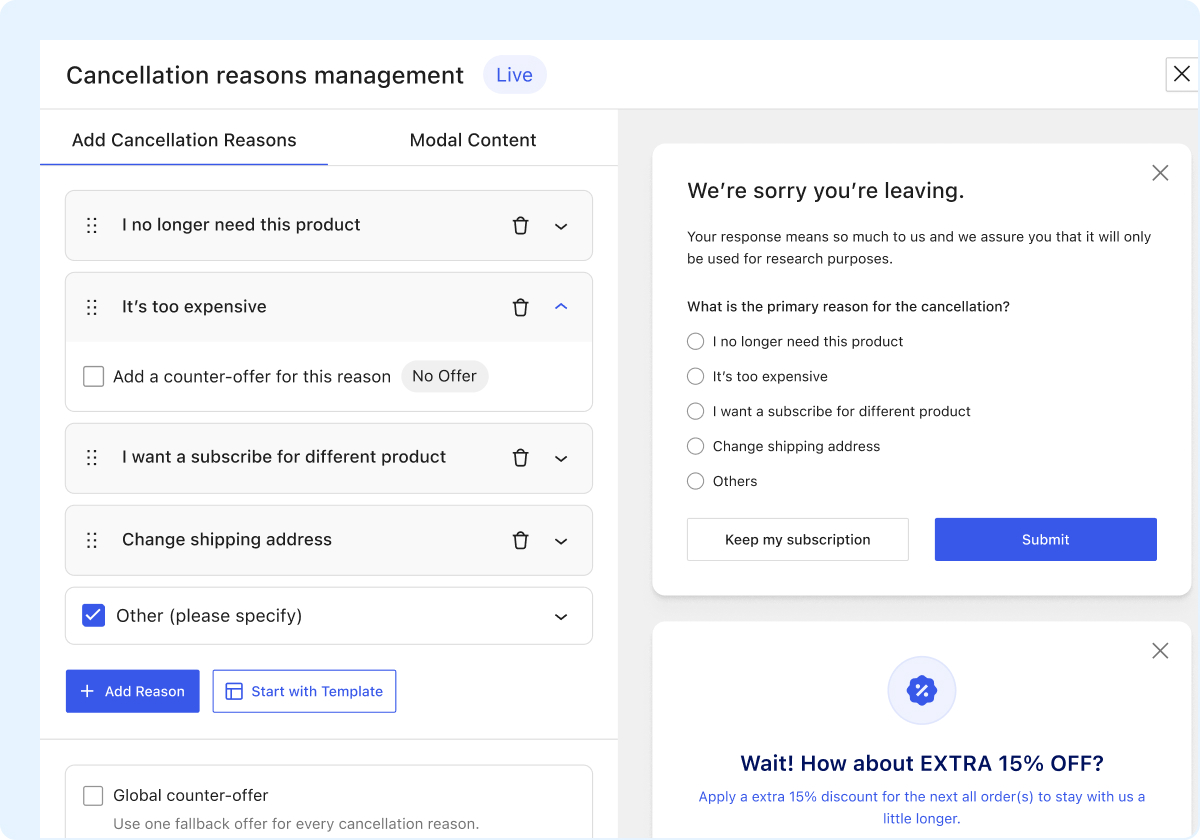Screen dimensions: 1200x840
Task: Click Keep my subscription button
Action: click(x=798, y=539)
